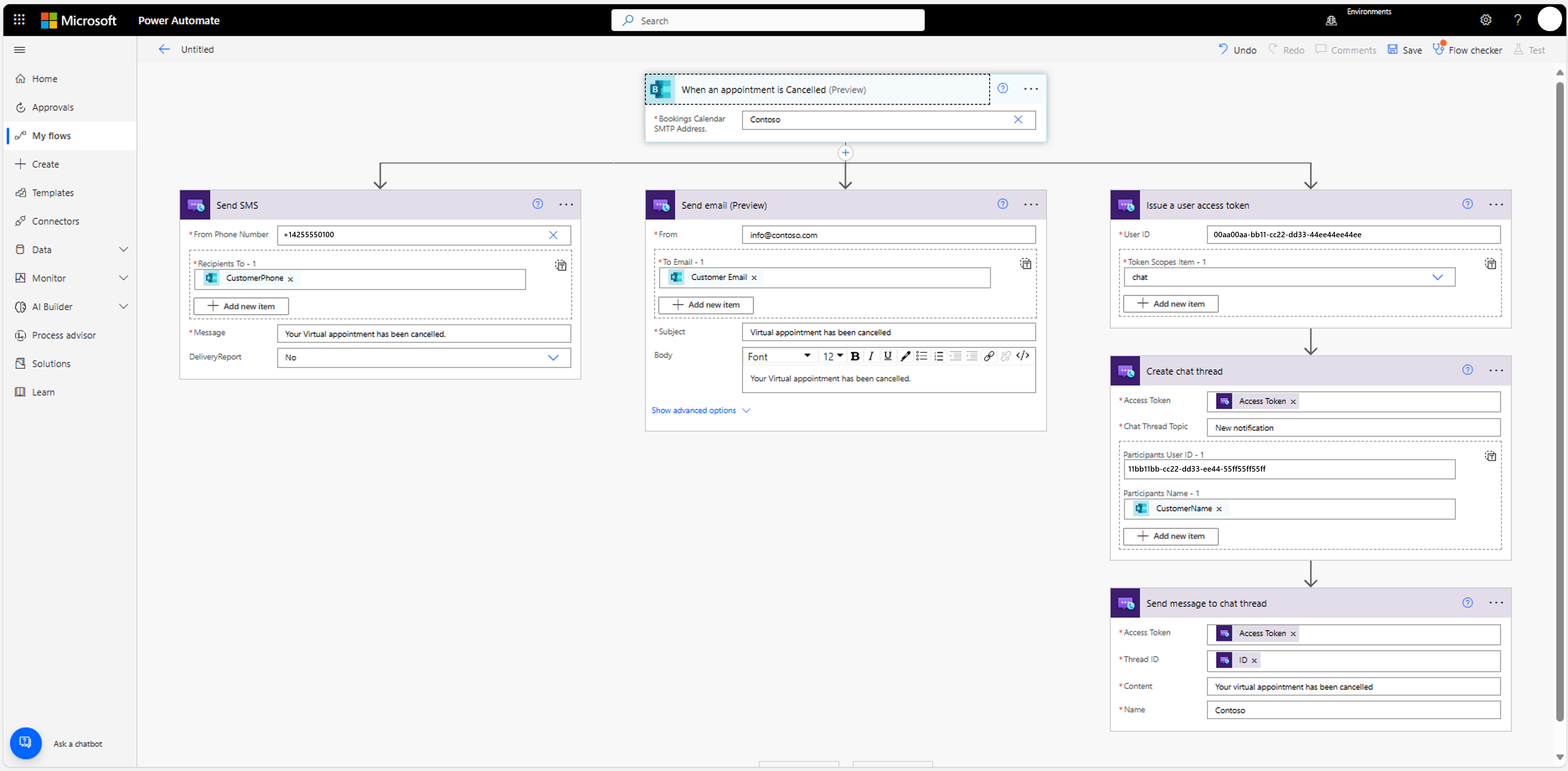Apply italic in email body editor
Screen dimensions: 1568x771
click(x=871, y=356)
